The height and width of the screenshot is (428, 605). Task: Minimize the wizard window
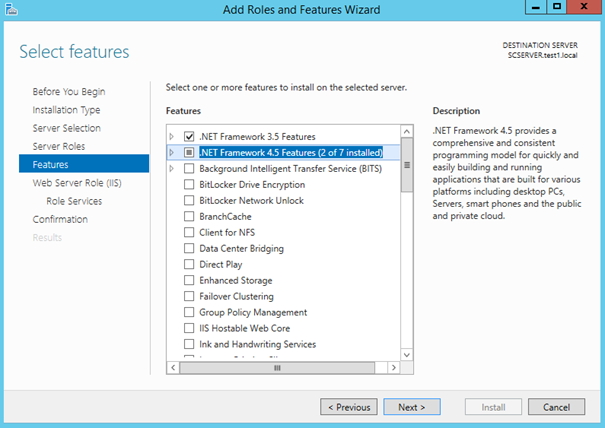coord(536,7)
